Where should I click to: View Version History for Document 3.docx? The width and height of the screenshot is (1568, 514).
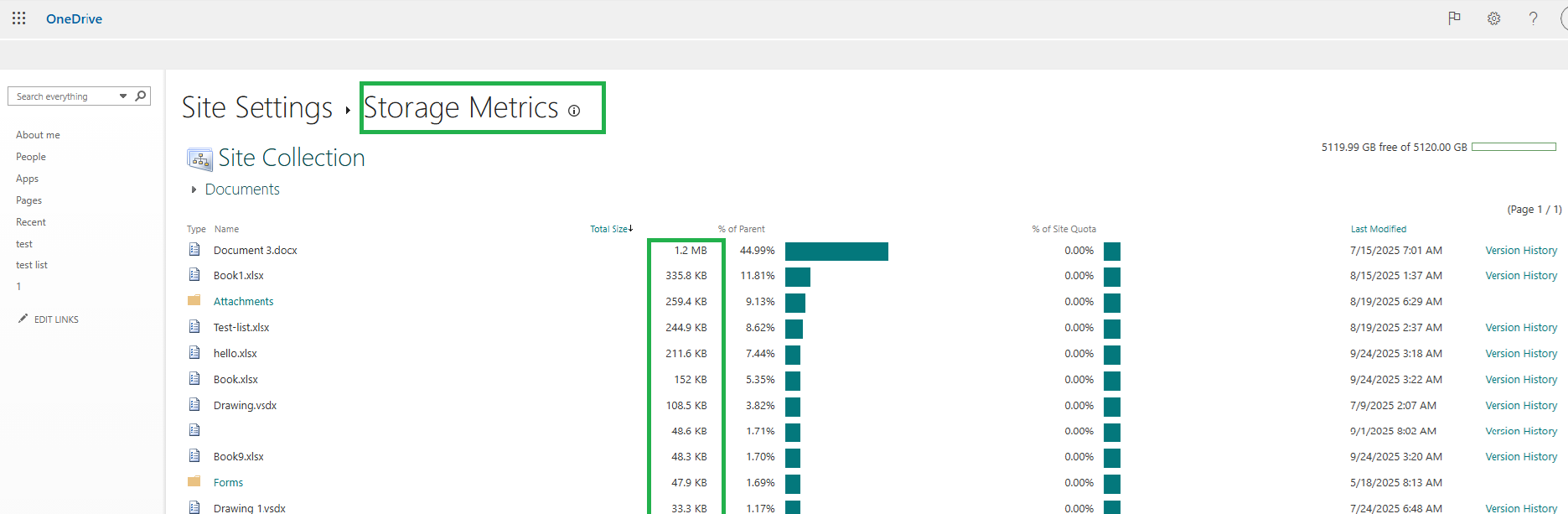pos(1521,250)
